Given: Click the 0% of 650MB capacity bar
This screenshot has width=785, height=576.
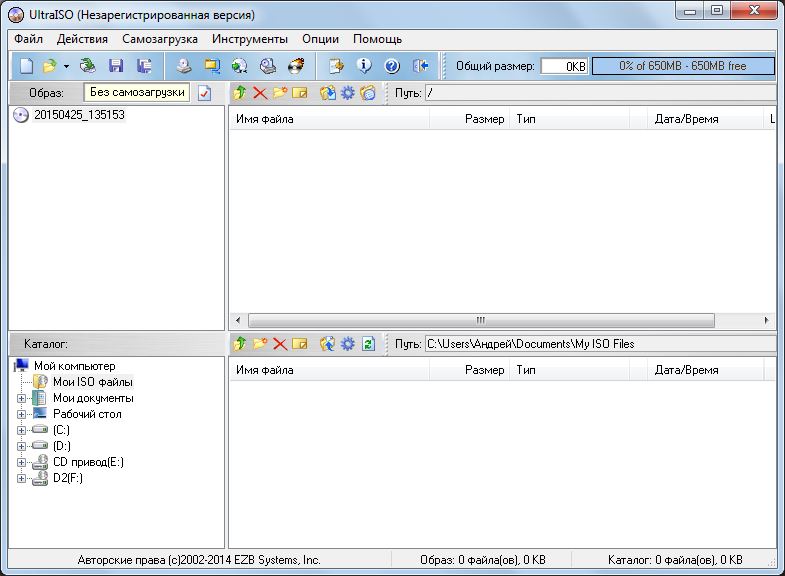Looking at the screenshot, I should (683, 66).
